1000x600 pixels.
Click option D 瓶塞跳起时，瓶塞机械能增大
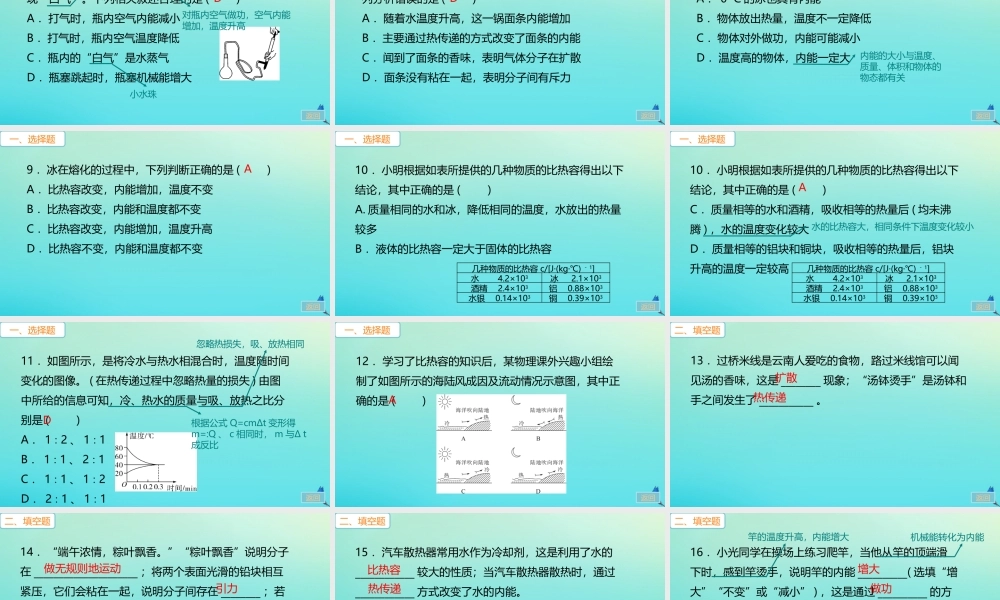[x=109, y=77]
